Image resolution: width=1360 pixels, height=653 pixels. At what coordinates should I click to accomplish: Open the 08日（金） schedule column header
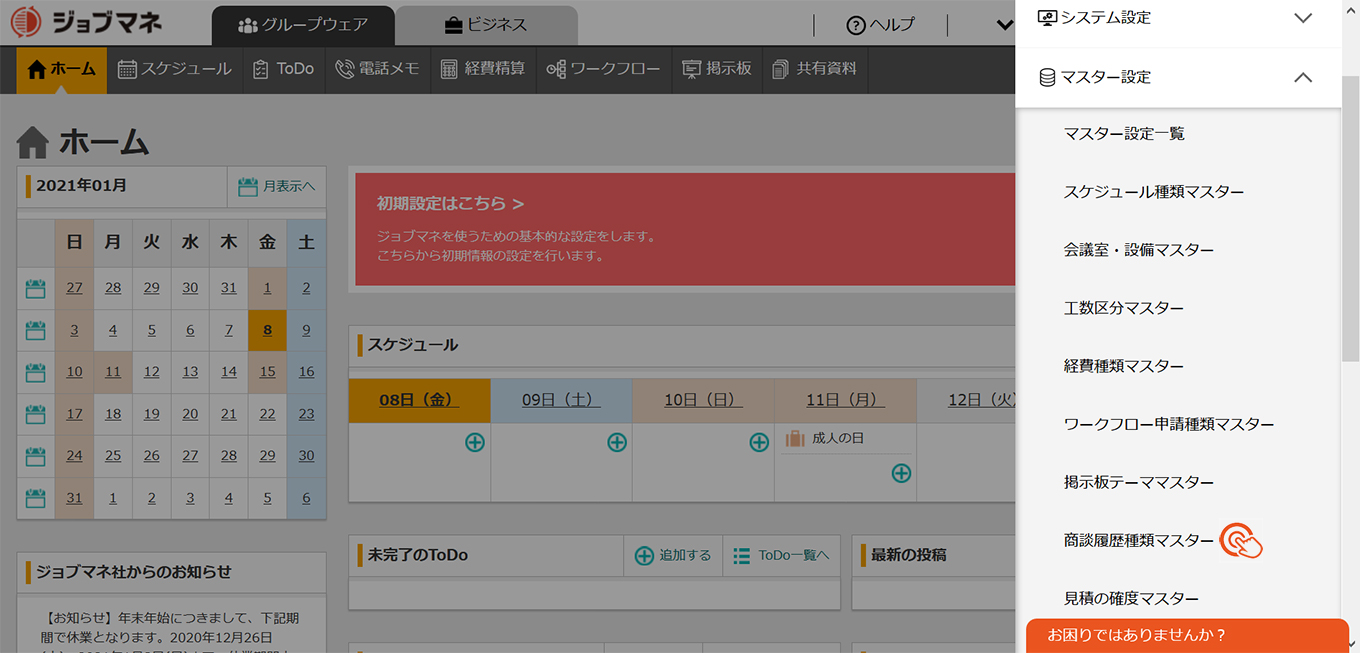click(419, 400)
